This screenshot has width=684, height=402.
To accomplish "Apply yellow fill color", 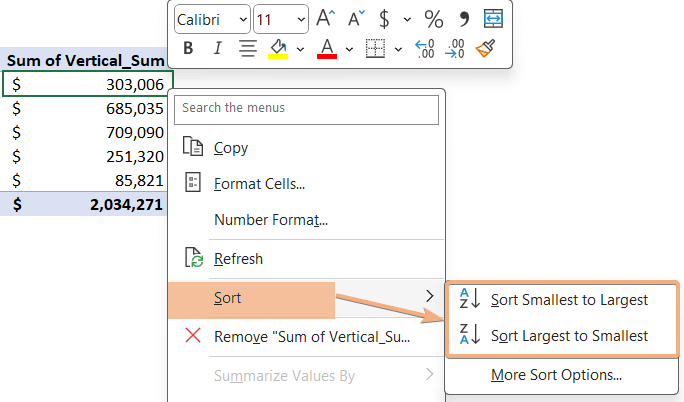I will click(x=278, y=48).
